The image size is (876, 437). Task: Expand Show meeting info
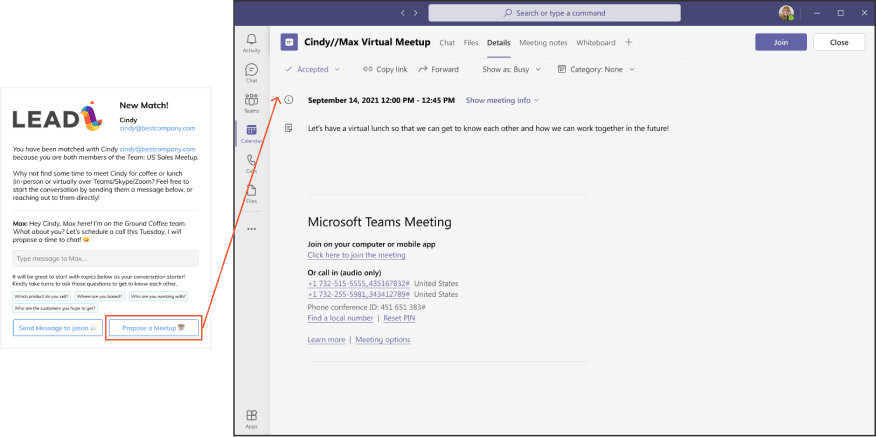(x=502, y=100)
